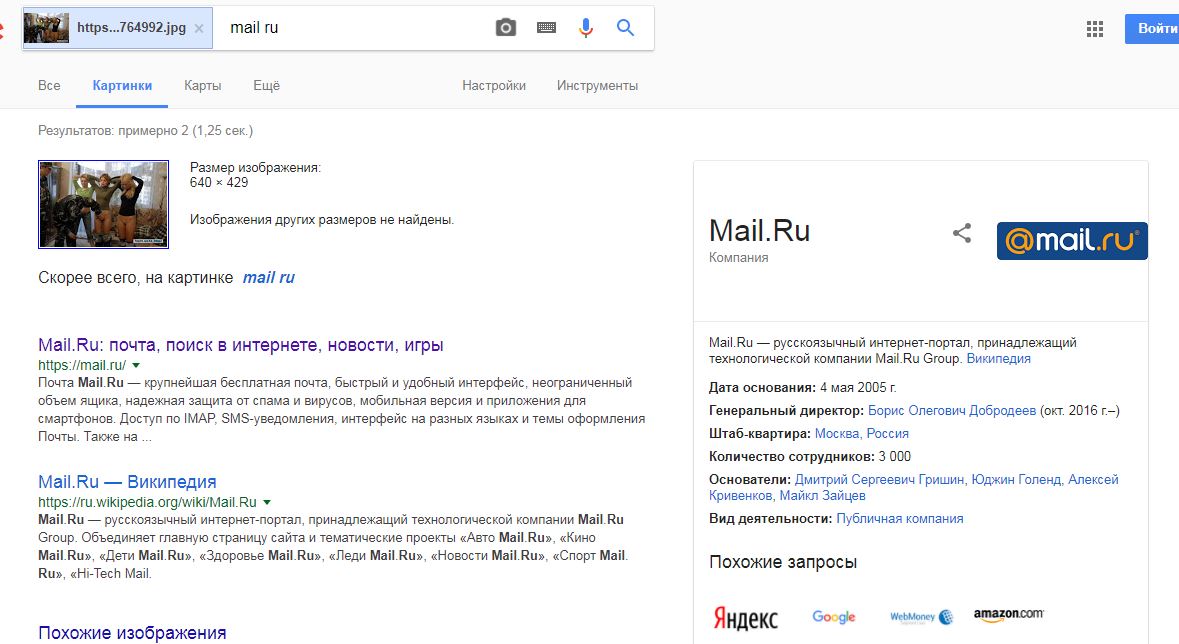Select the Картинки tab
This screenshot has height=644, width=1179.
point(122,86)
